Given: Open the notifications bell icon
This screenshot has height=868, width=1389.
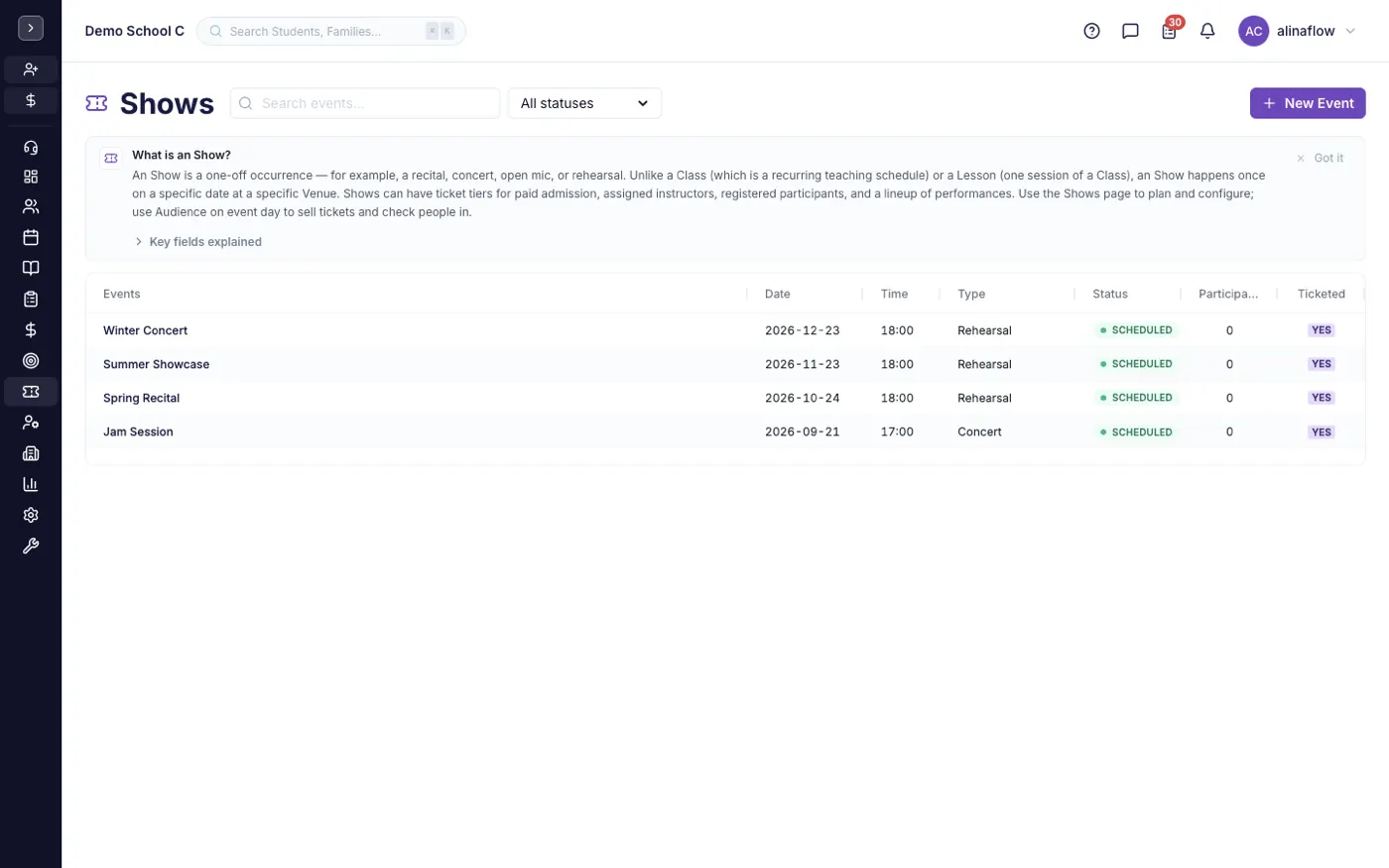Looking at the screenshot, I should point(1207,31).
